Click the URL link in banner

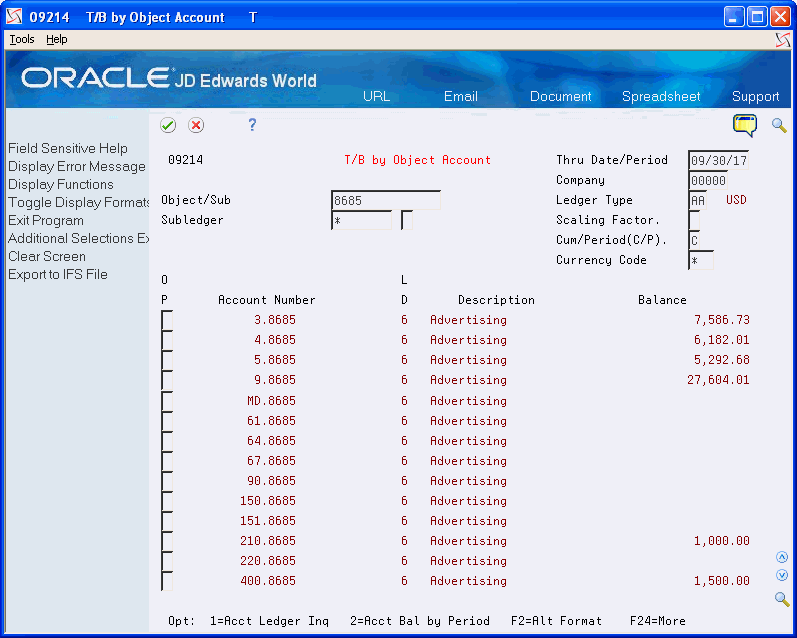click(x=376, y=96)
